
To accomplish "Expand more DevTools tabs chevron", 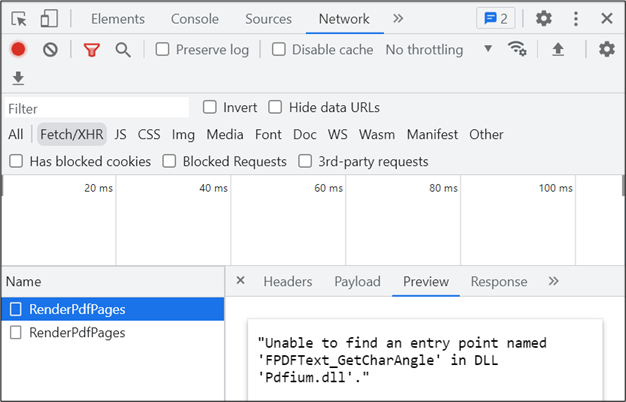I will [x=398, y=19].
